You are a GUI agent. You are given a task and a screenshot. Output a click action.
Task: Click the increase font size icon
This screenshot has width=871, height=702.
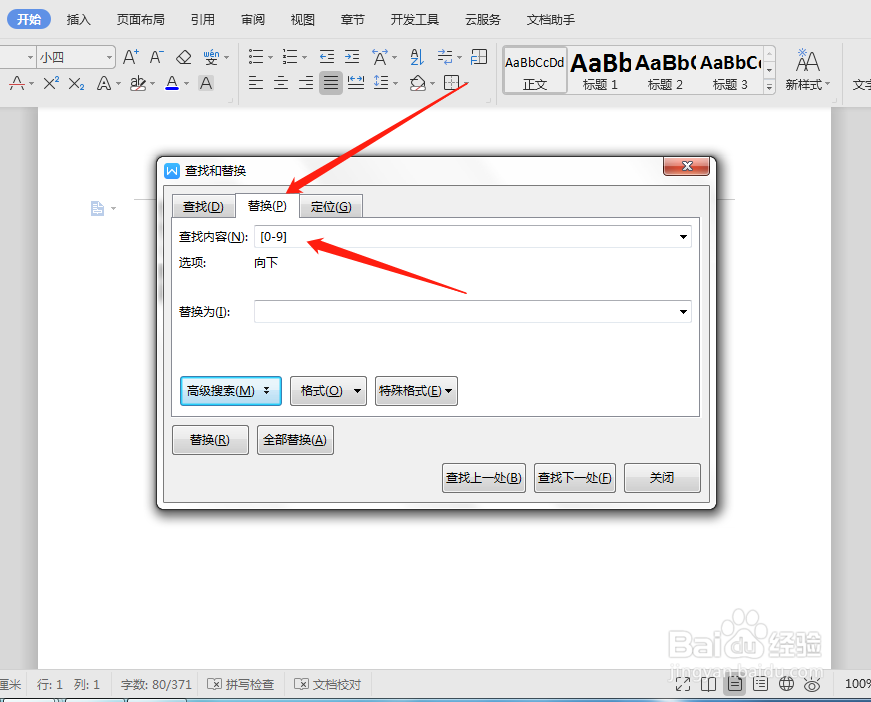[x=131, y=57]
